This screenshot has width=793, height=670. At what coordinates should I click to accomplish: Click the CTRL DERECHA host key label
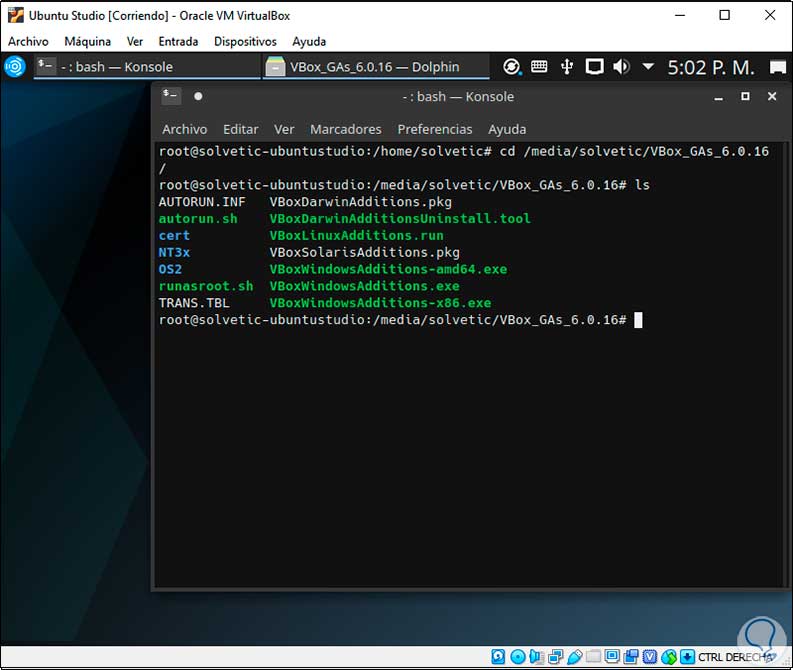click(x=736, y=657)
